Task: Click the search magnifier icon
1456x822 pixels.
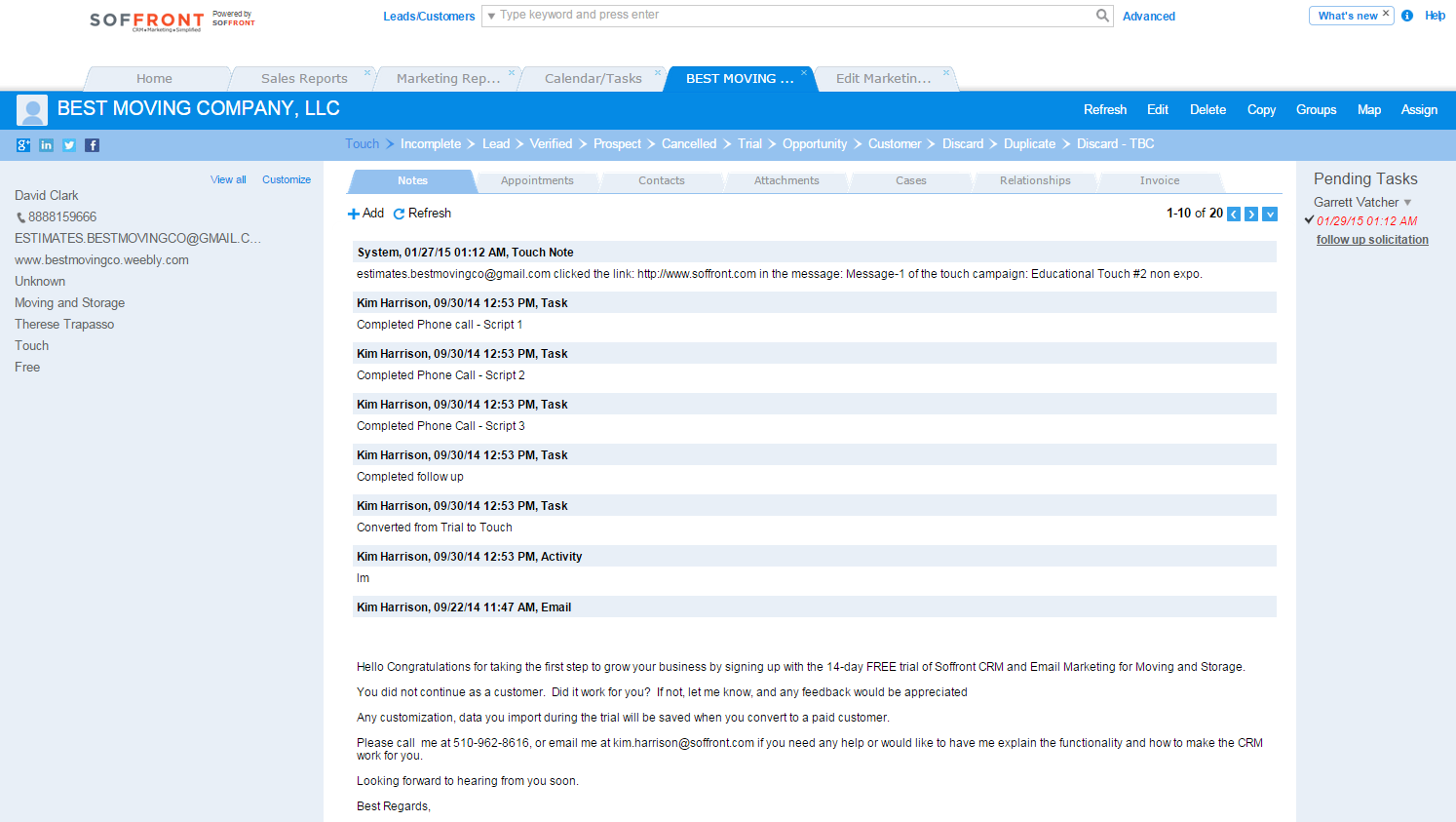Action: (1102, 16)
